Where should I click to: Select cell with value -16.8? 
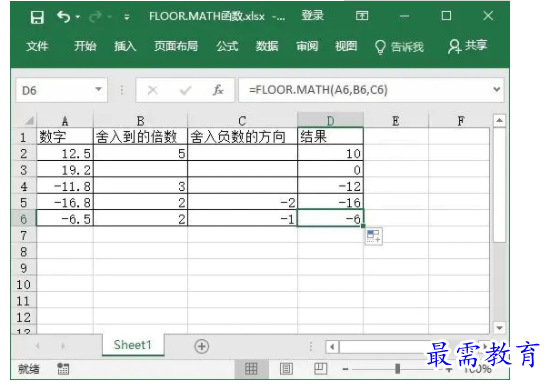(65, 202)
